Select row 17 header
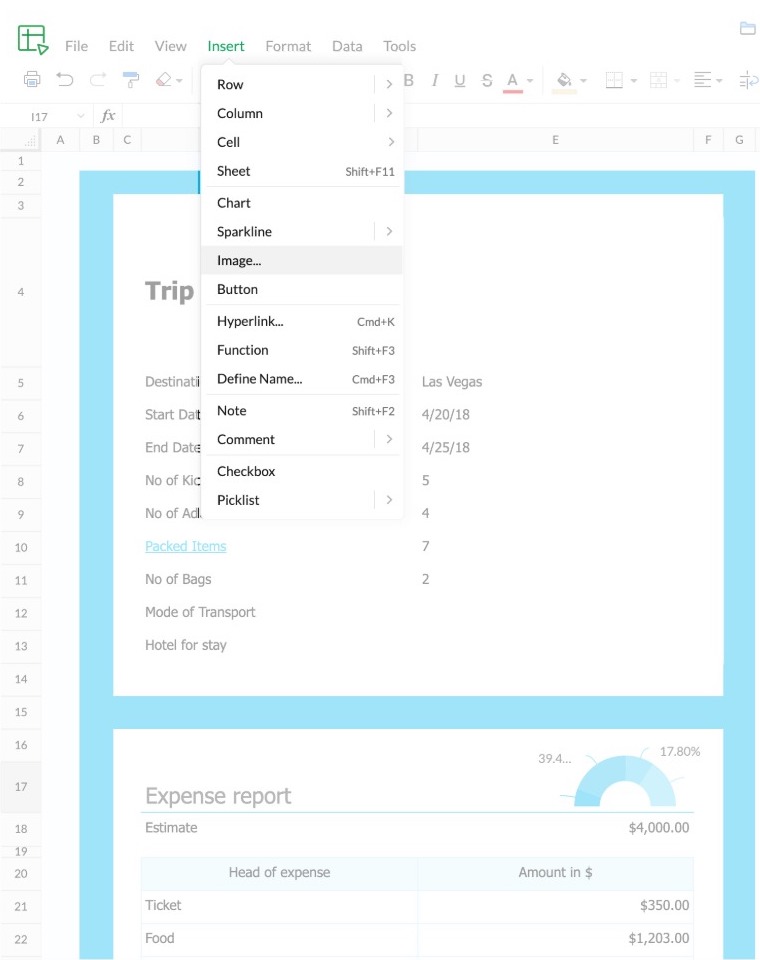The width and height of the screenshot is (760, 960). click(21, 787)
